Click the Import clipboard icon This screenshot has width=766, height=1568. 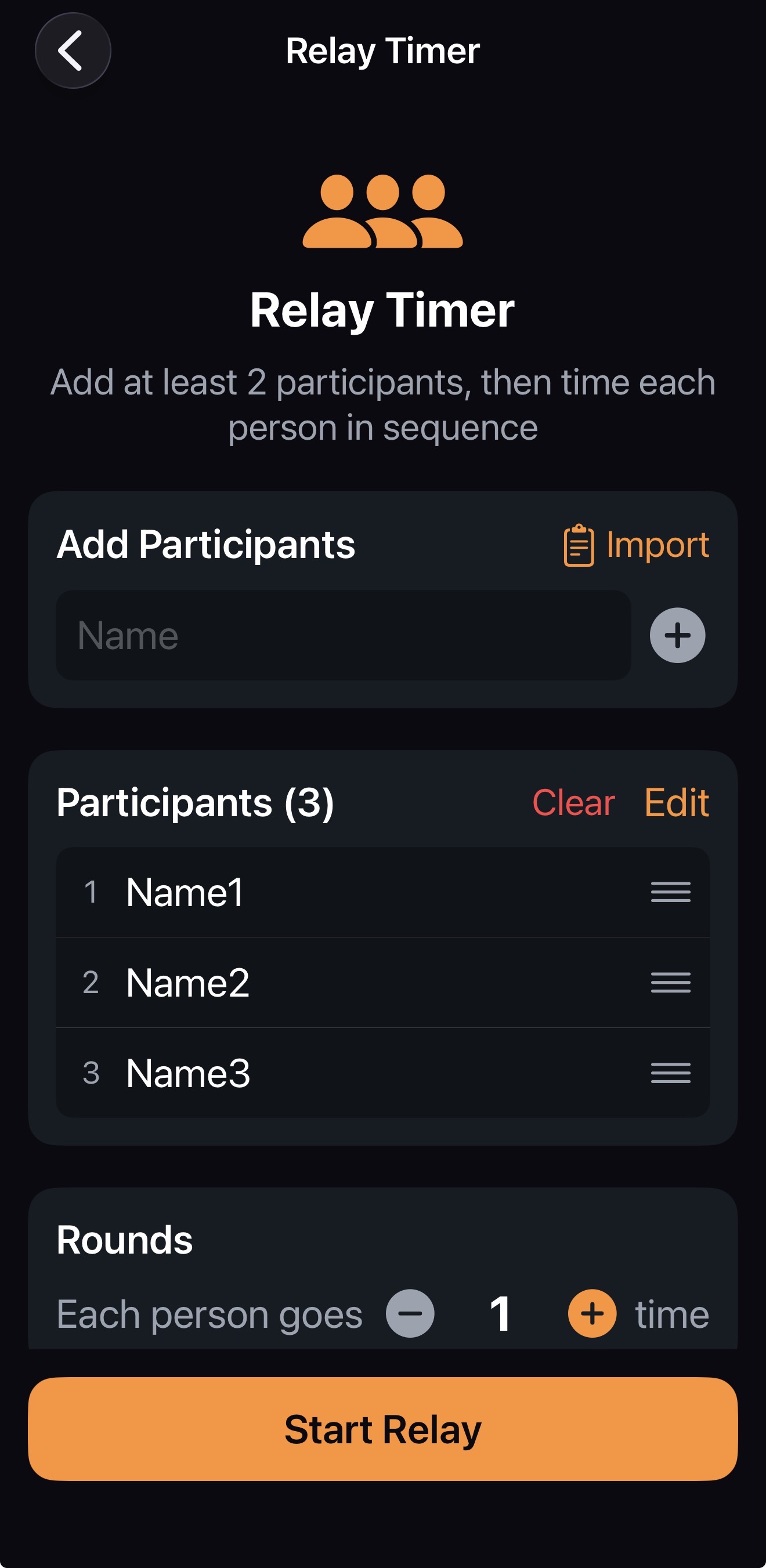(578, 545)
